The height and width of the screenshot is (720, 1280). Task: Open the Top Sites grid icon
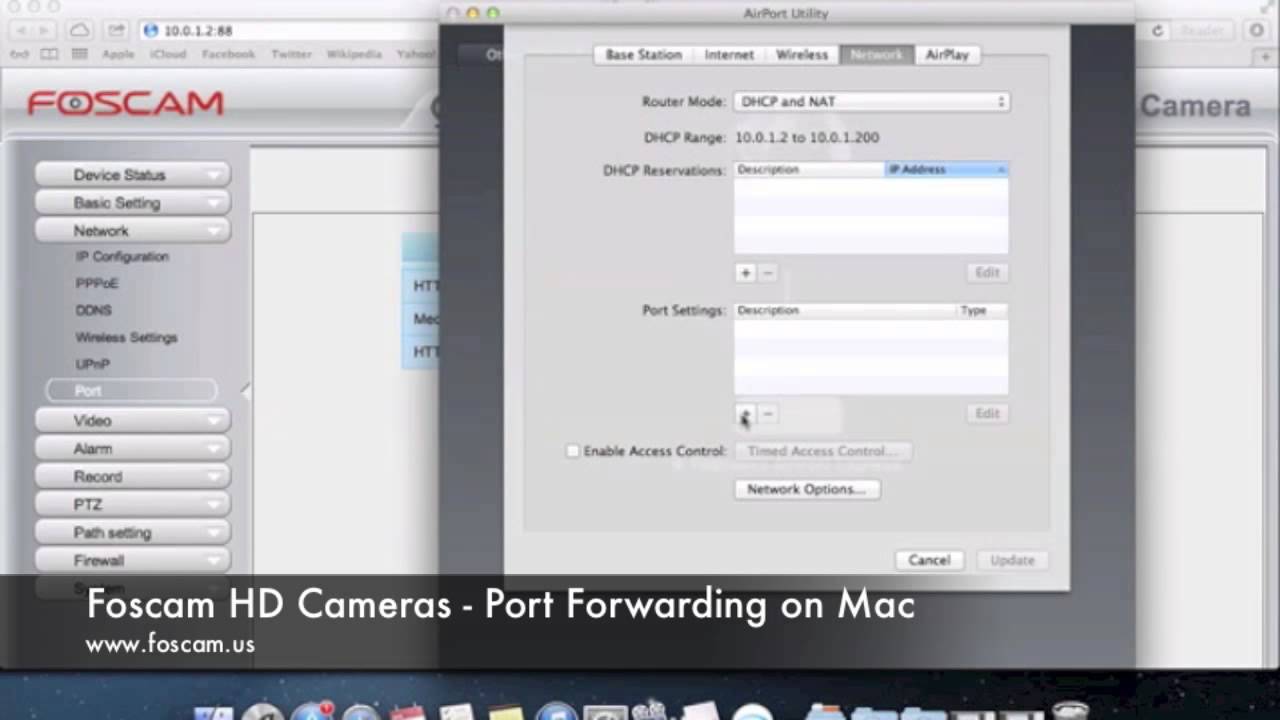click(79, 54)
